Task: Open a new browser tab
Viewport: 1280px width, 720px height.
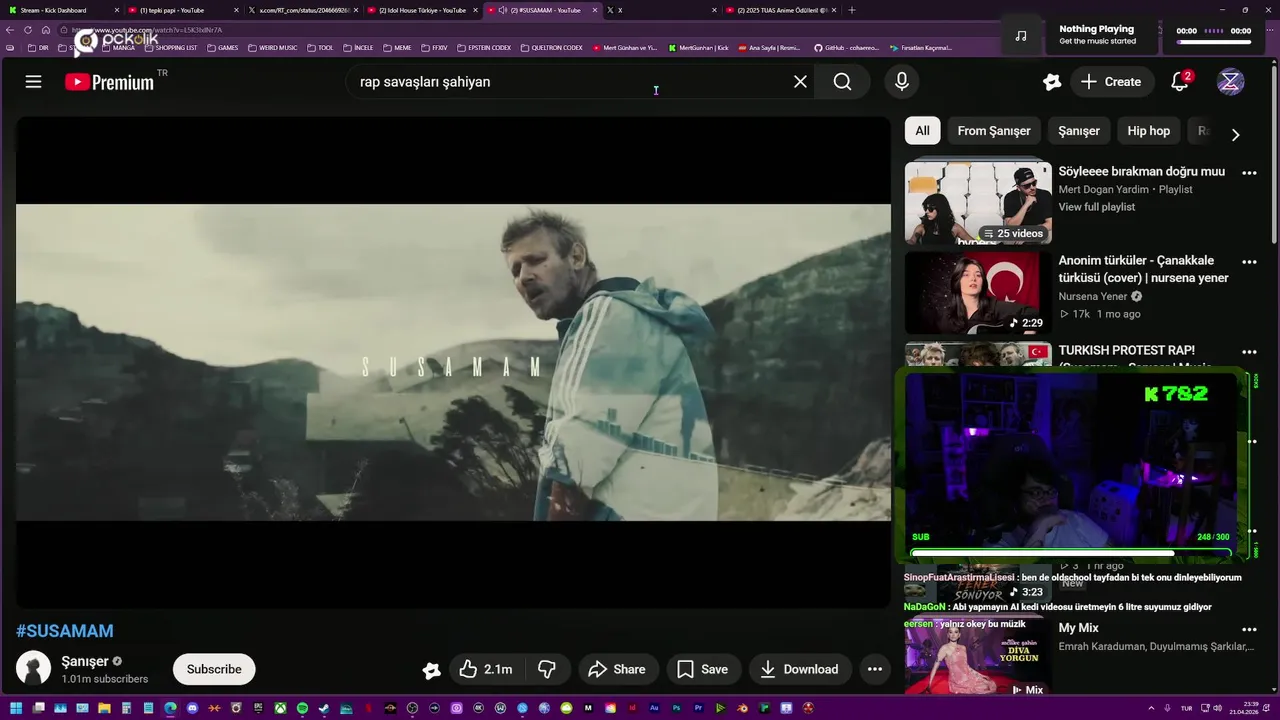Action: [852, 10]
